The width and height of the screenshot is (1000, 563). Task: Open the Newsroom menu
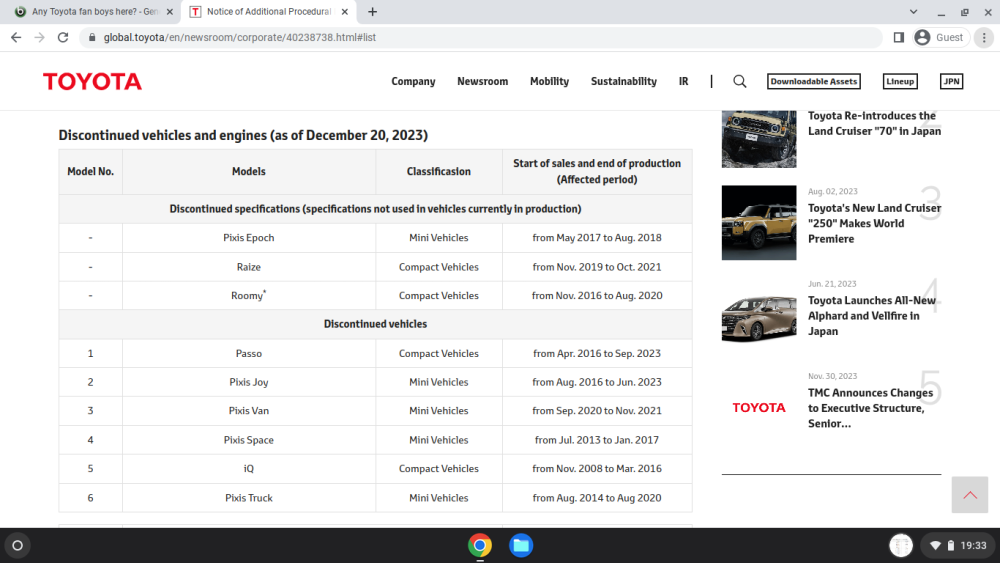pos(482,81)
